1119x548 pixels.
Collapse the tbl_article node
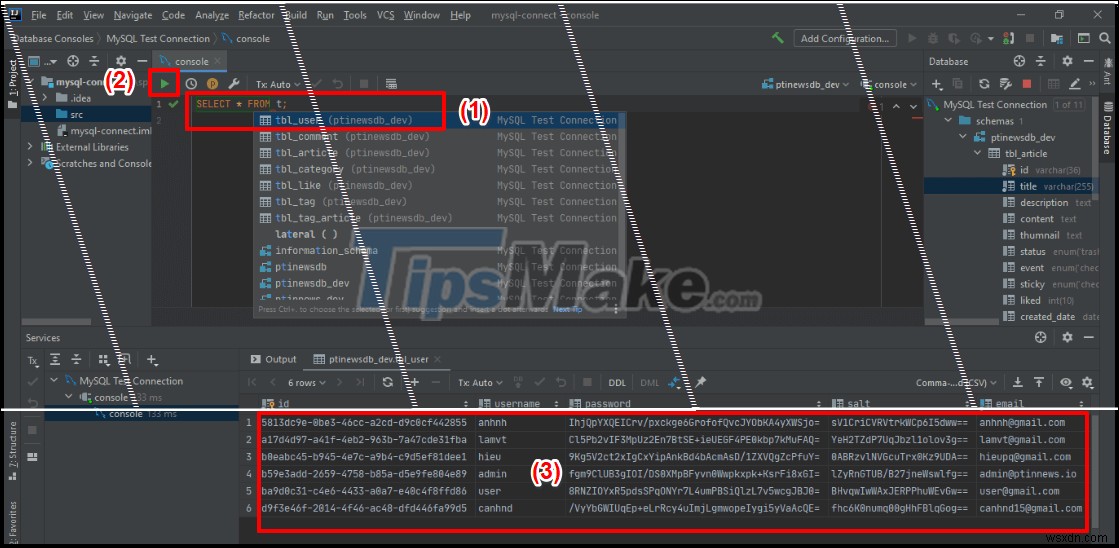pos(978,153)
